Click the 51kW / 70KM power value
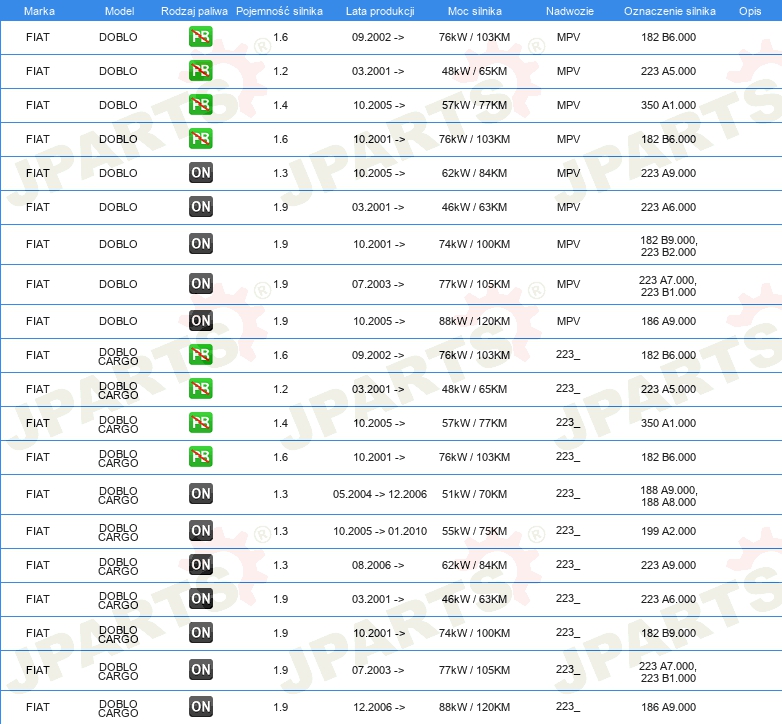The height and width of the screenshot is (724, 782). coord(474,494)
